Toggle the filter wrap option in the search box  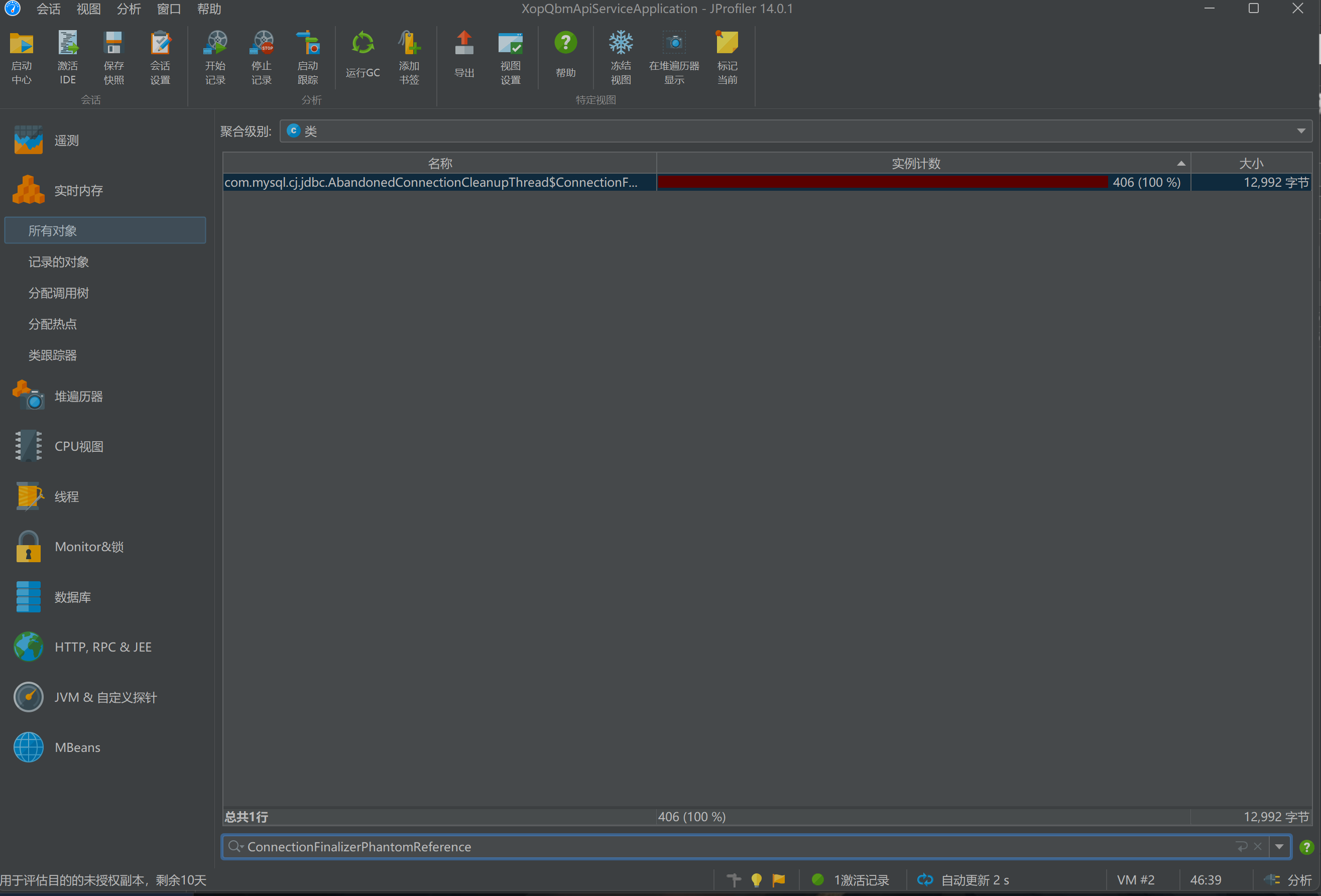pos(1242,847)
